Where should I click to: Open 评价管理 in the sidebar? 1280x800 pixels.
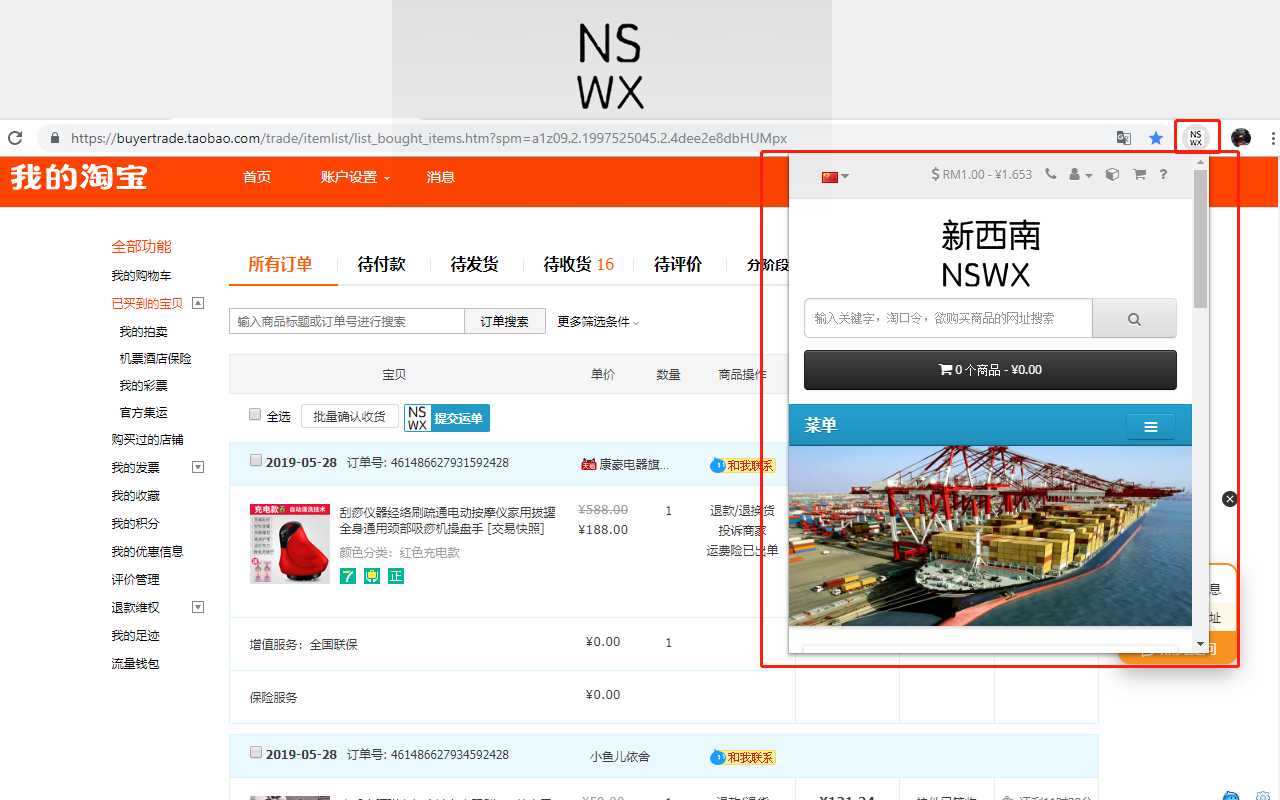pyautogui.click(x=135, y=579)
